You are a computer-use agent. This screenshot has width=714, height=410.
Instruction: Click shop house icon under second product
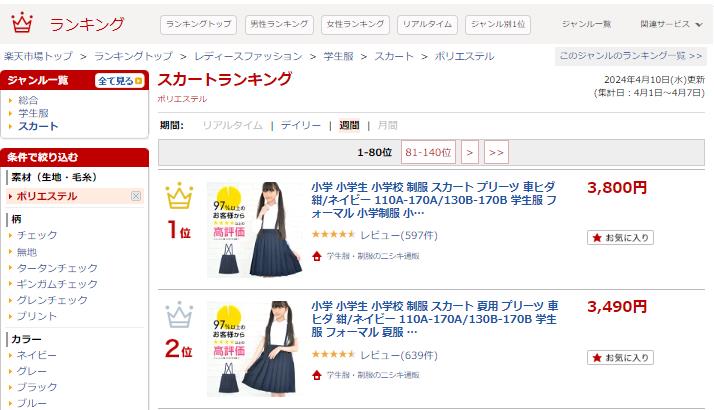(317, 375)
